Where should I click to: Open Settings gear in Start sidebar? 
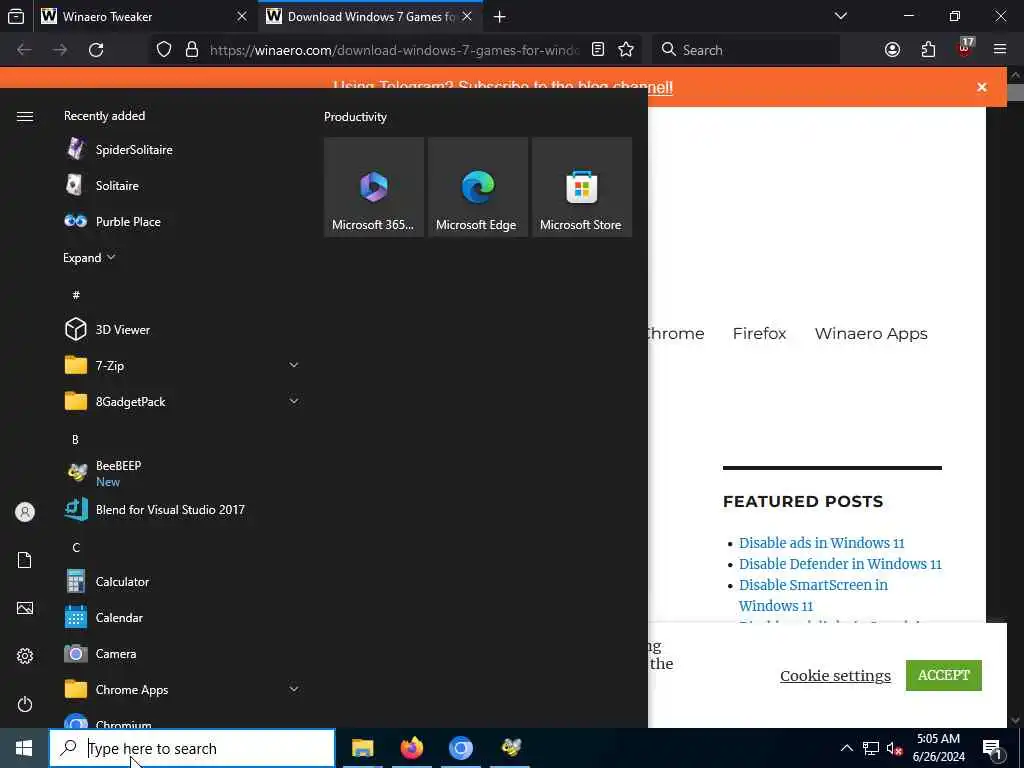coord(25,656)
